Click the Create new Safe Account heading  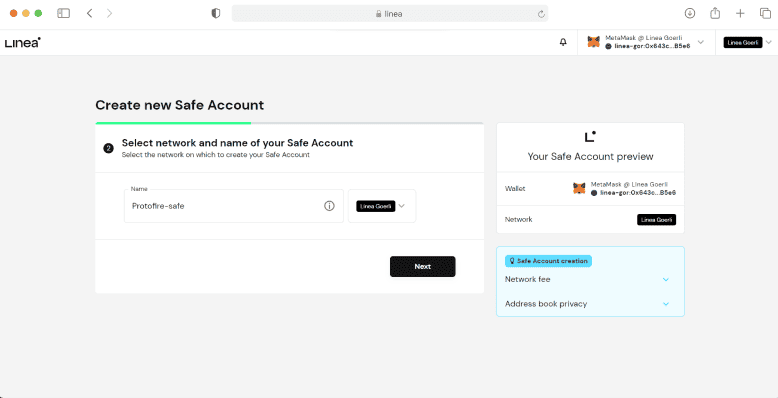point(180,105)
